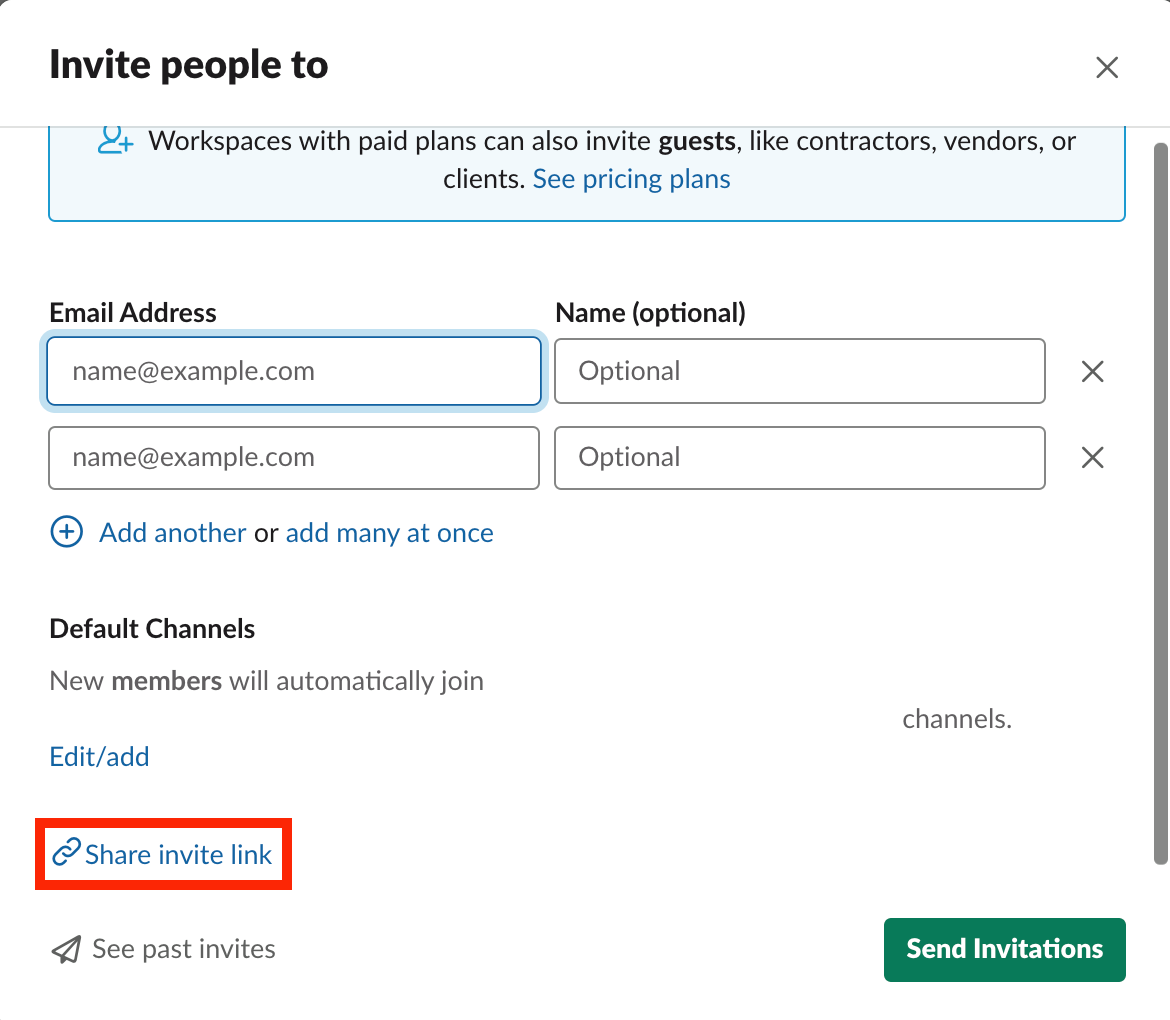Select the second Optional name field
Viewport: 1170px width, 1020px height.
tap(799, 458)
